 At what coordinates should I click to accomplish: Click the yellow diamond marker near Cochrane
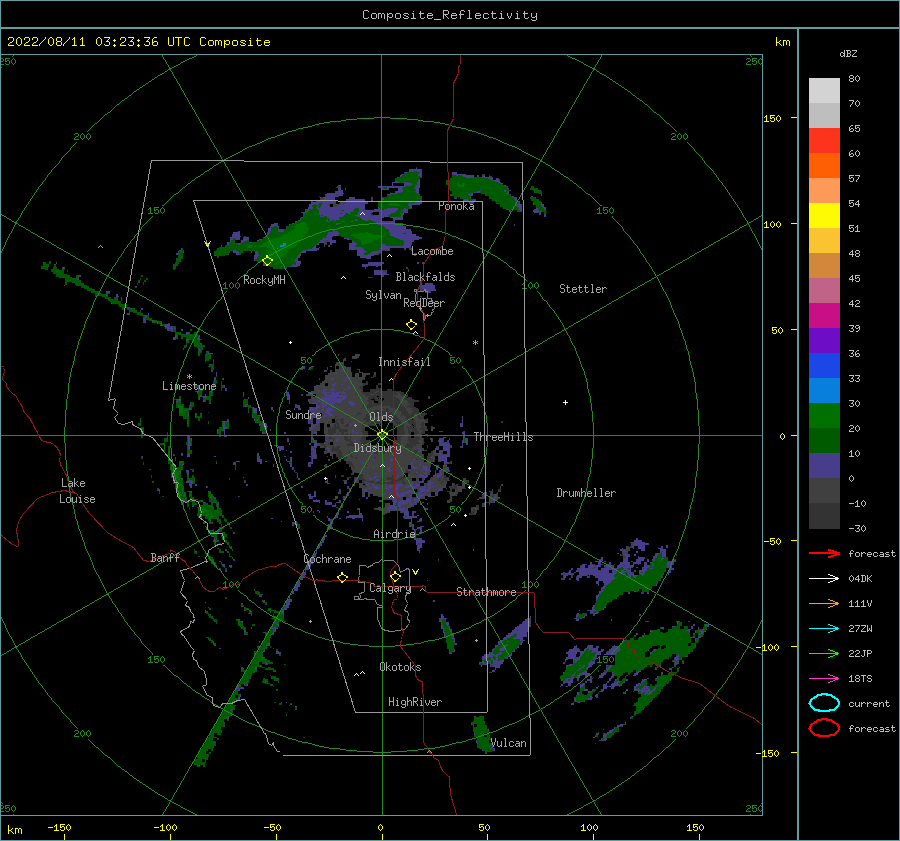click(342, 577)
